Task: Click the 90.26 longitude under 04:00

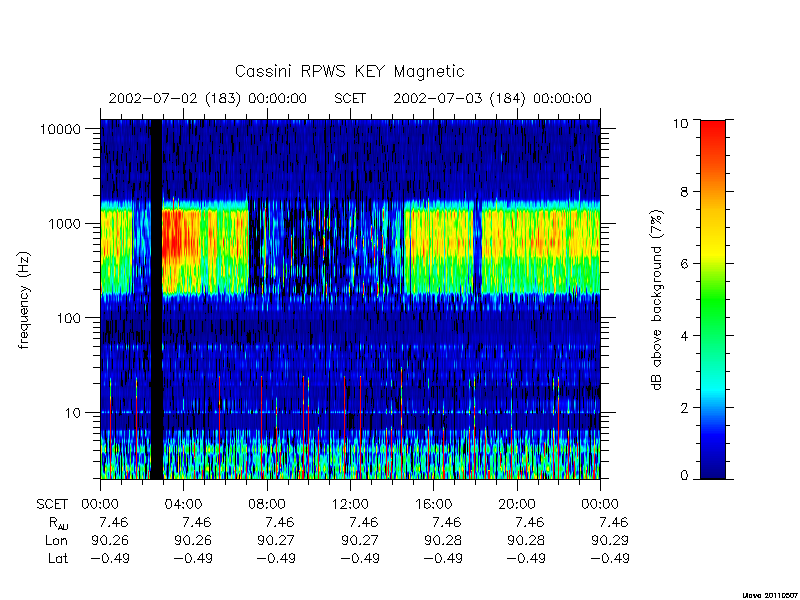Action: [193, 540]
